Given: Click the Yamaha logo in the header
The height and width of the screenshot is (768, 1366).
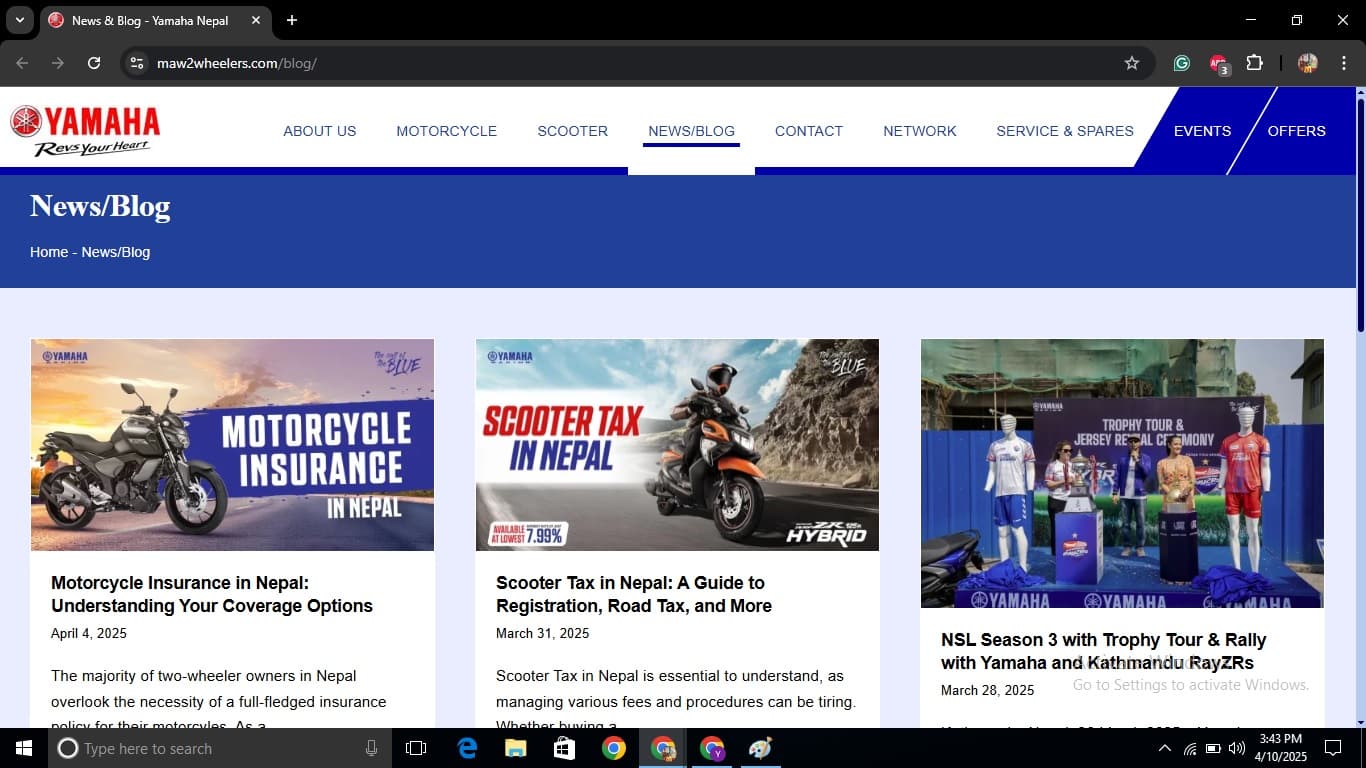Looking at the screenshot, I should click(x=85, y=131).
